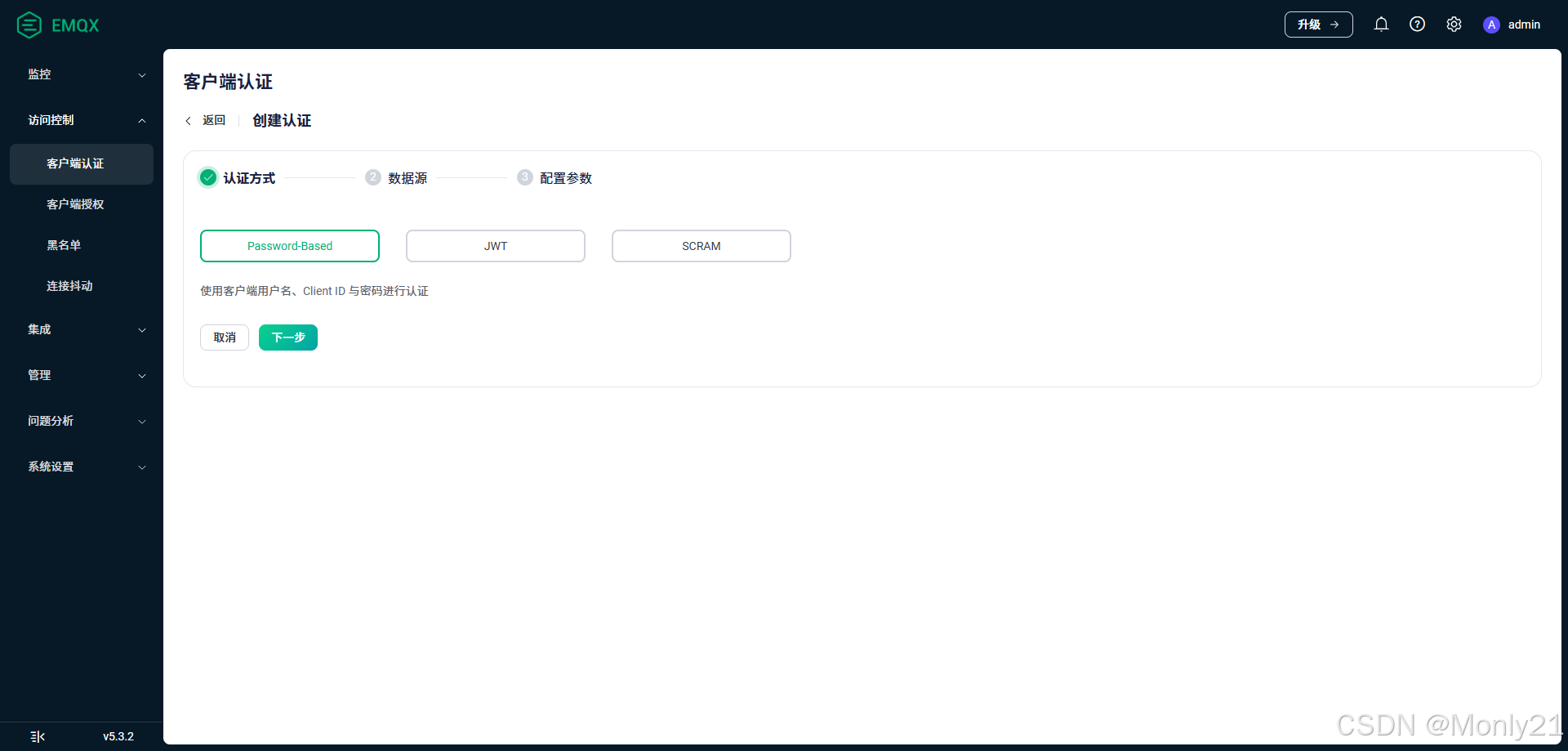
Task: Click the 使用客户端用户名 description text
Action: click(314, 291)
